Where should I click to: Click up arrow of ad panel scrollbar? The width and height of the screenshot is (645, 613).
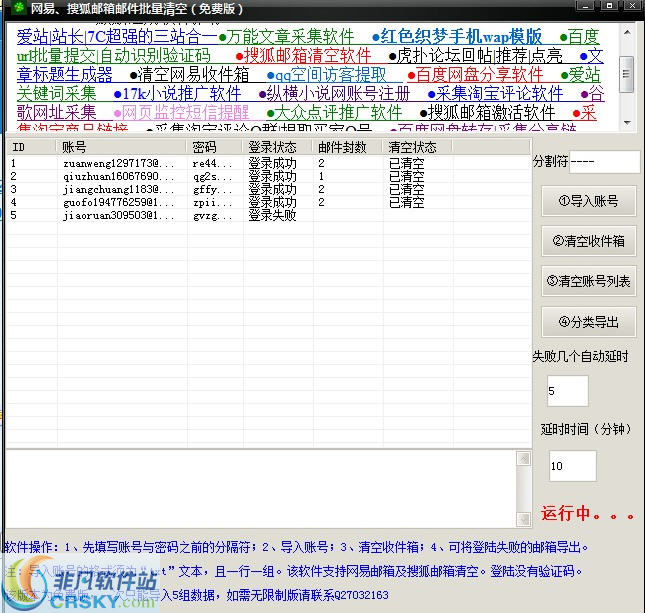627,32
